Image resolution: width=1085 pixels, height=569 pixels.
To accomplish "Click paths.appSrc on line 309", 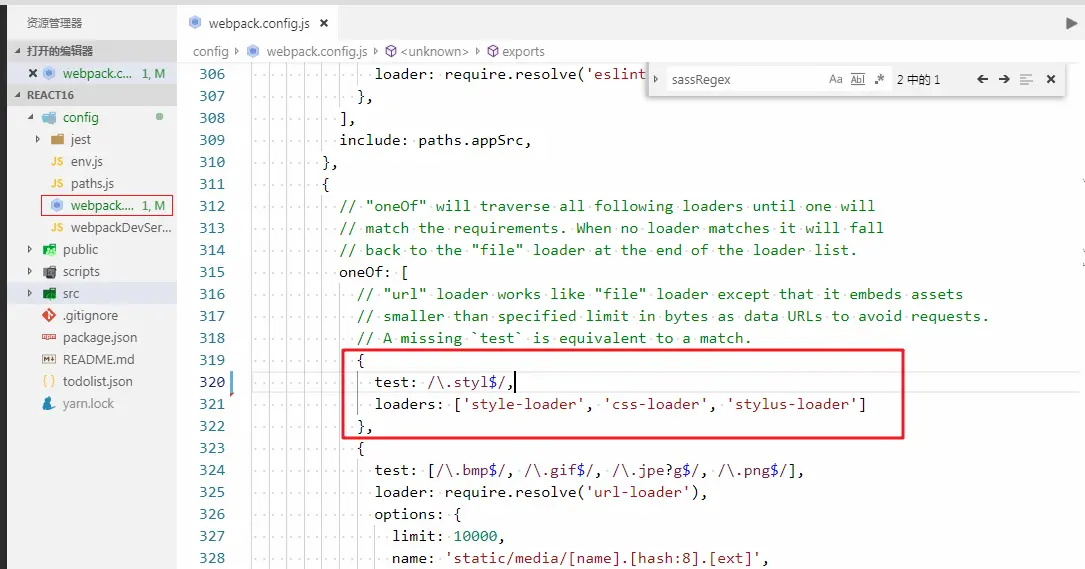I will tap(471, 141).
